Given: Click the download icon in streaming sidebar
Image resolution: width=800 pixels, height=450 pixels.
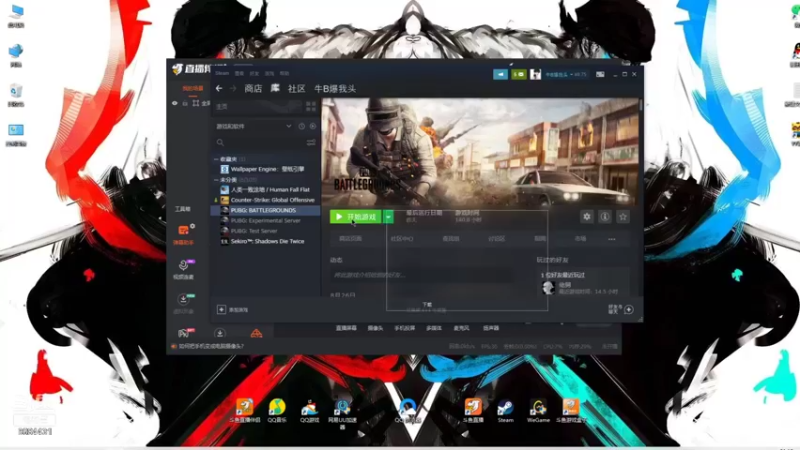Looking at the screenshot, I should point(184,299).
